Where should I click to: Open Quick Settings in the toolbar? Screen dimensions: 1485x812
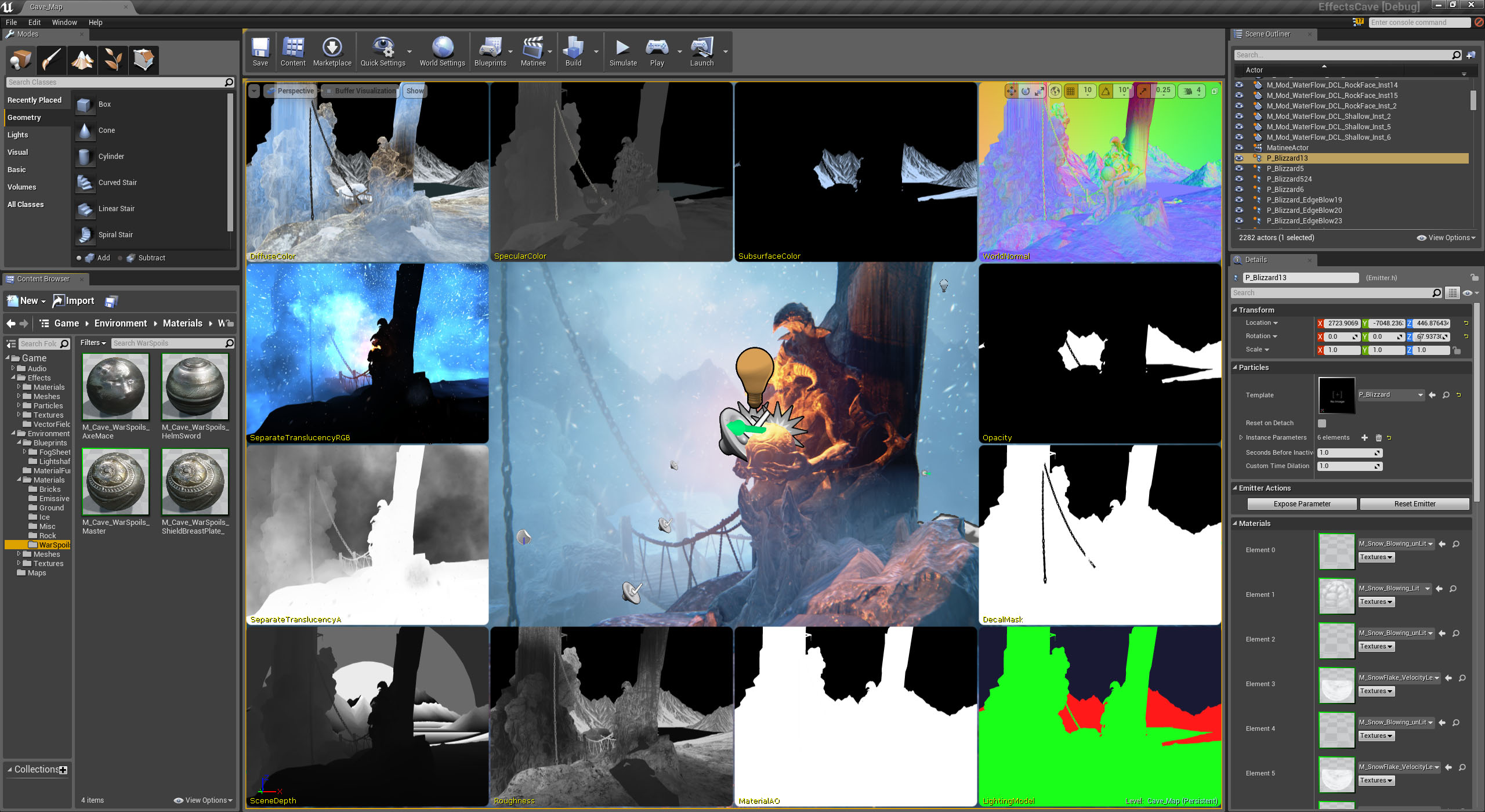[383, 52]
